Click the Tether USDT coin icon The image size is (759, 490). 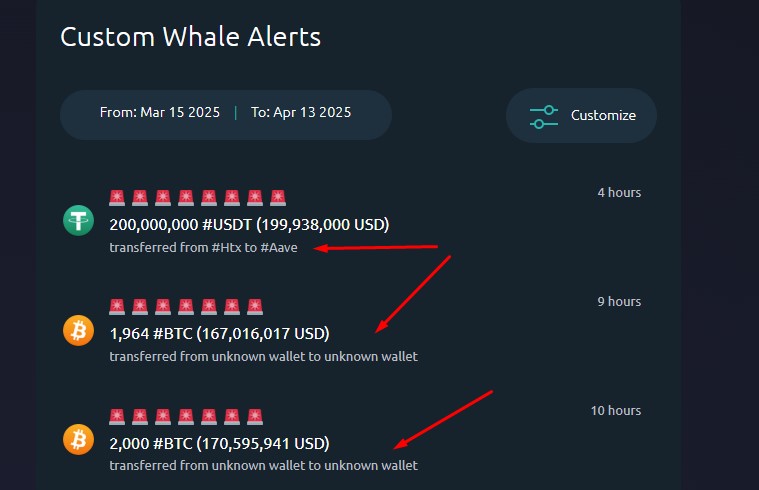78,220
